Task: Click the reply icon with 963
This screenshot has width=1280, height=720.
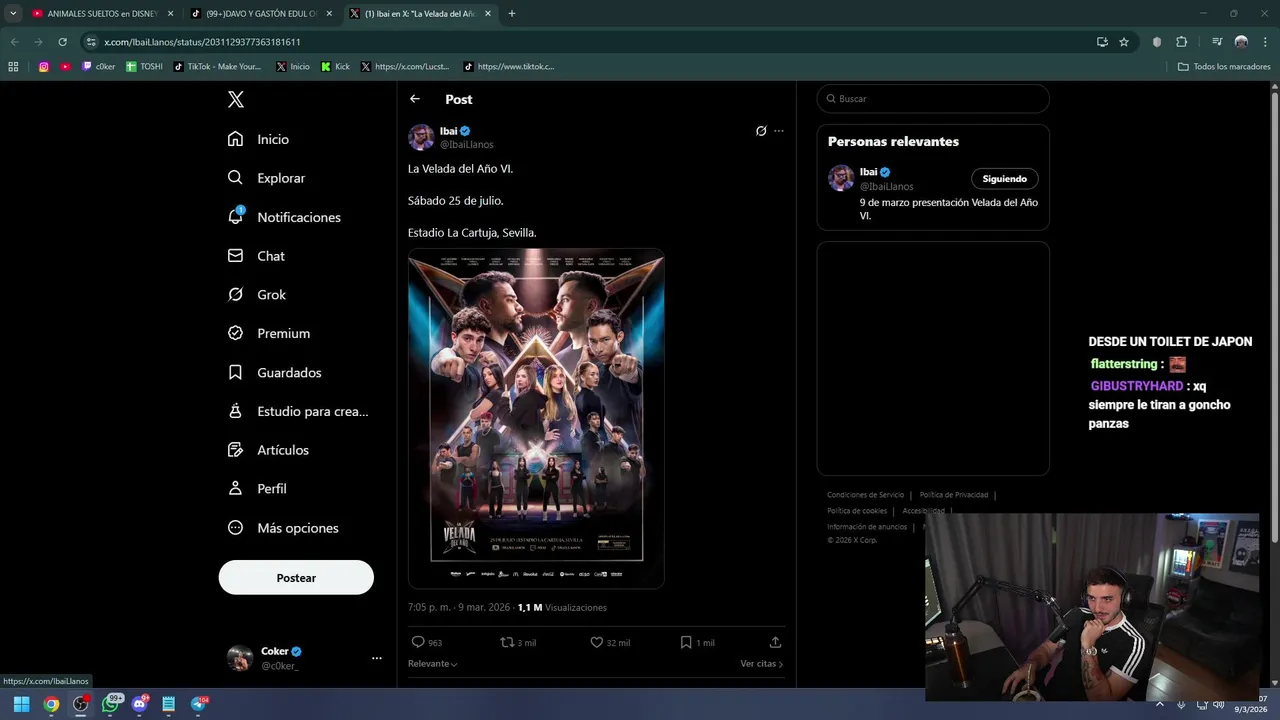Action: click(418, 642)
